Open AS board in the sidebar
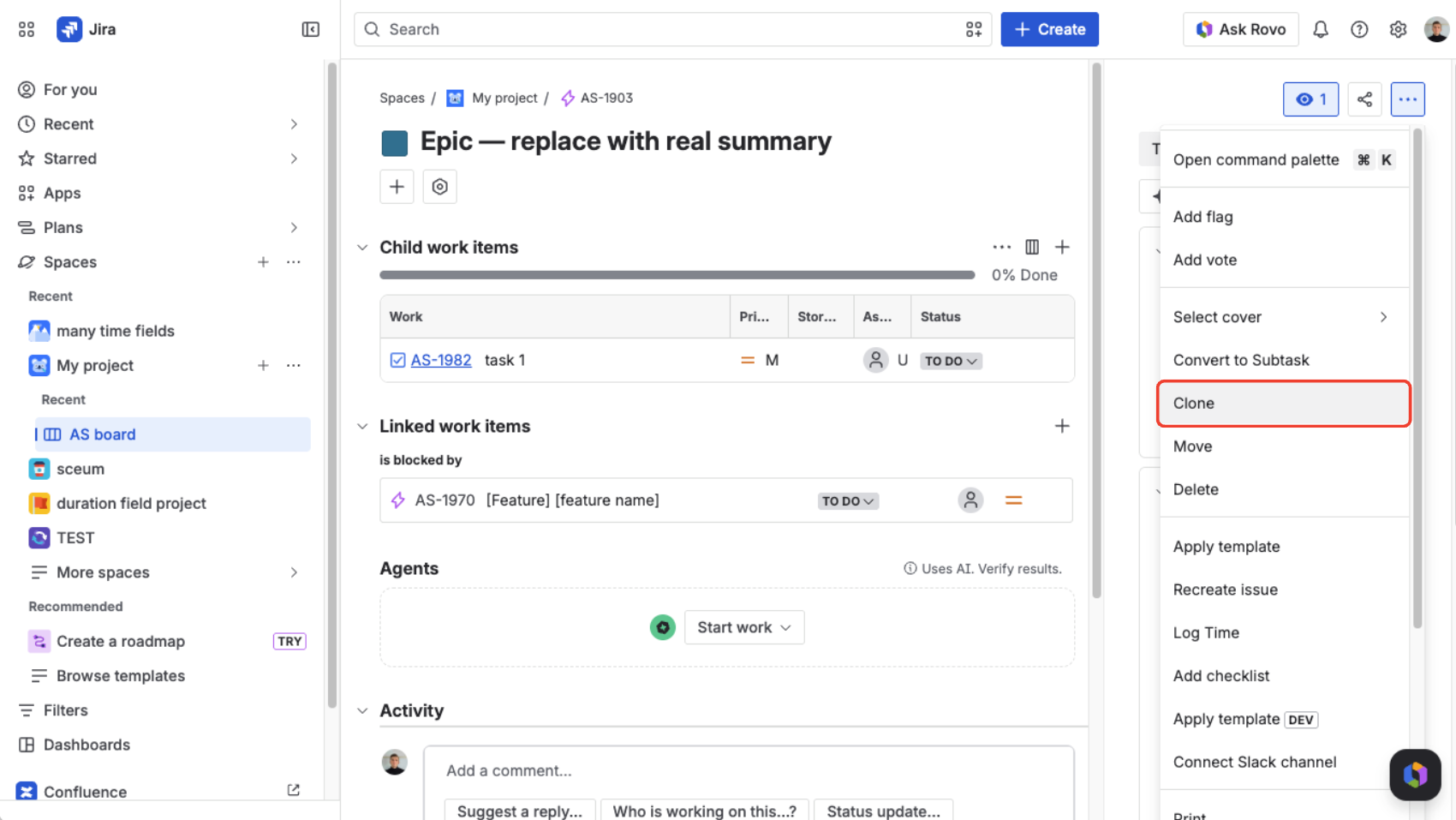 pos(171,434)
